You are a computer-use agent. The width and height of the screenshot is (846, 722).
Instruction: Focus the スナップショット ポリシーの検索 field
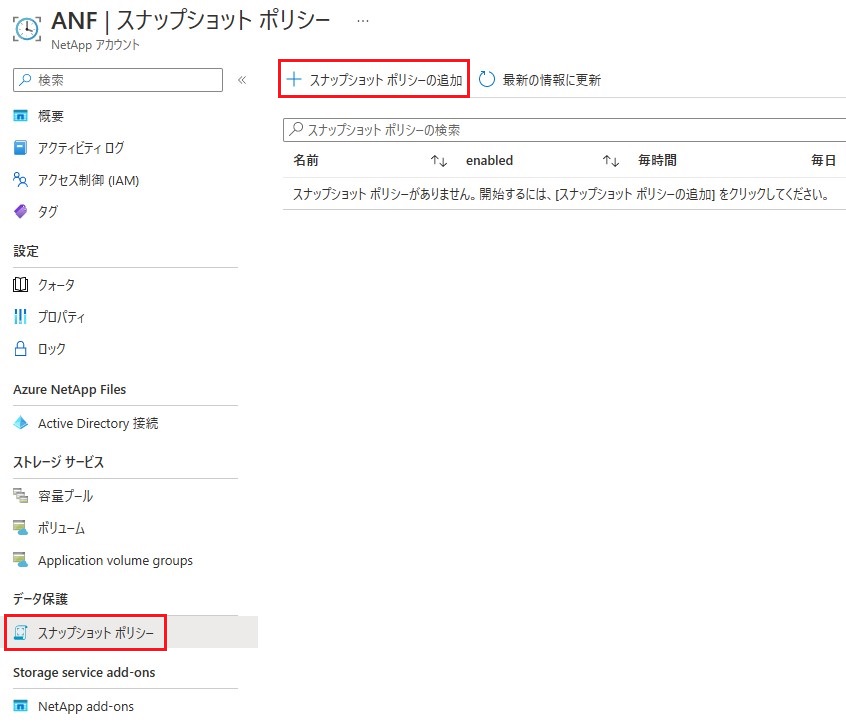click(564, 130)
